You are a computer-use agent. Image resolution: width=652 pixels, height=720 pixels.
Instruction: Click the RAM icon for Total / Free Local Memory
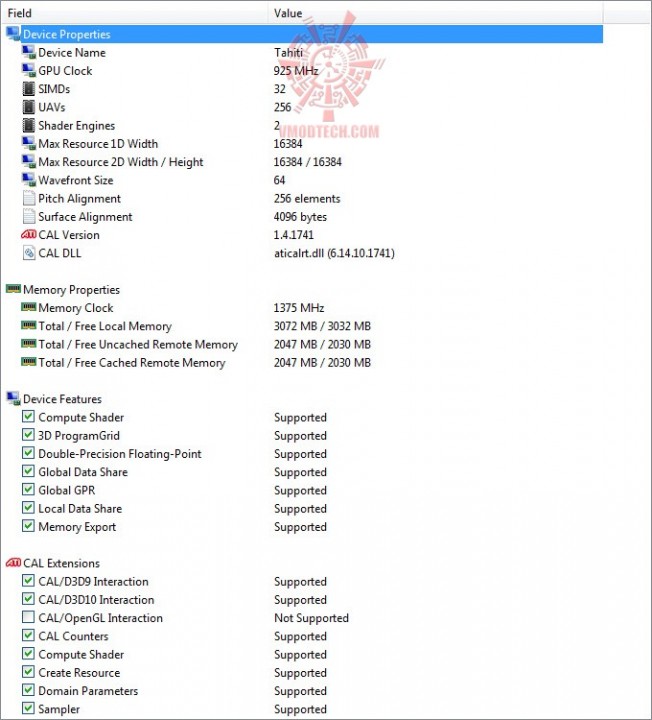click(28, 325)
